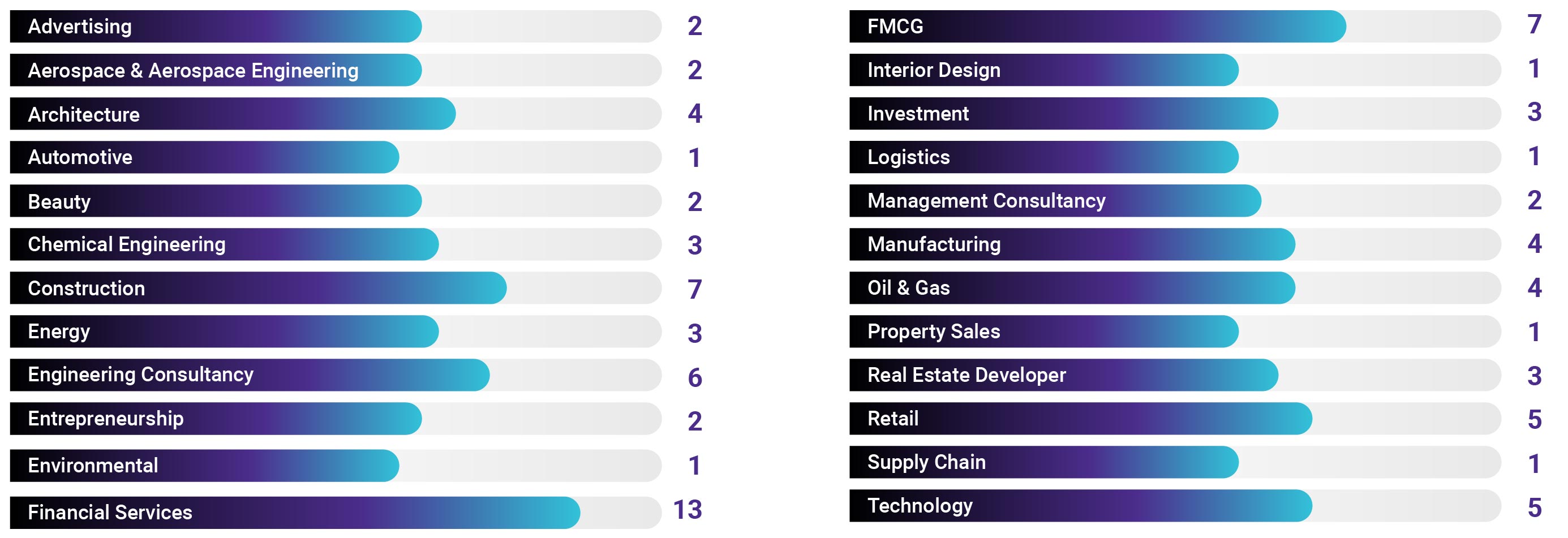Select the Oil & Gas bar
The image size is (1568, 538).
click(x=1072, y=288)
